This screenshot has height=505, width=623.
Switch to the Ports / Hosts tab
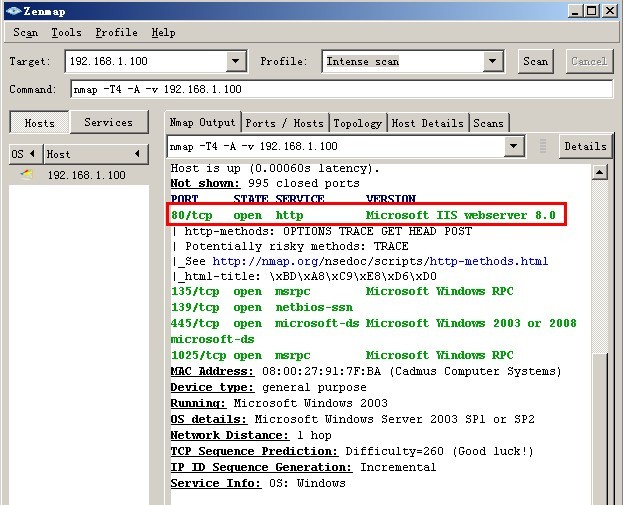pos(284,123)
